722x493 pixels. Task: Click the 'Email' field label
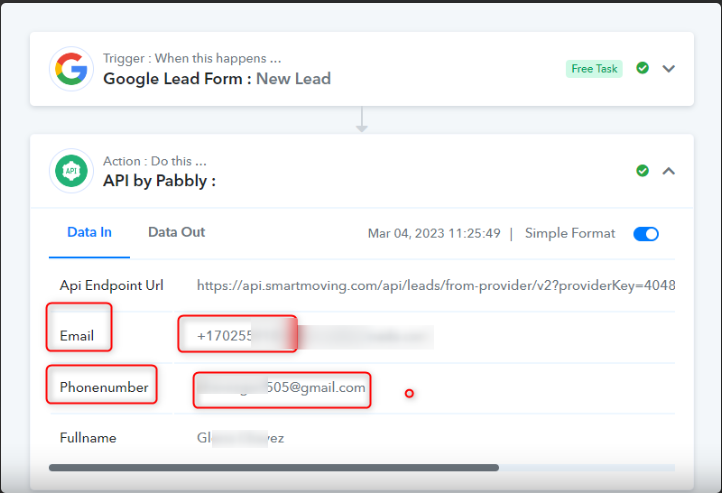click(77, 336)
